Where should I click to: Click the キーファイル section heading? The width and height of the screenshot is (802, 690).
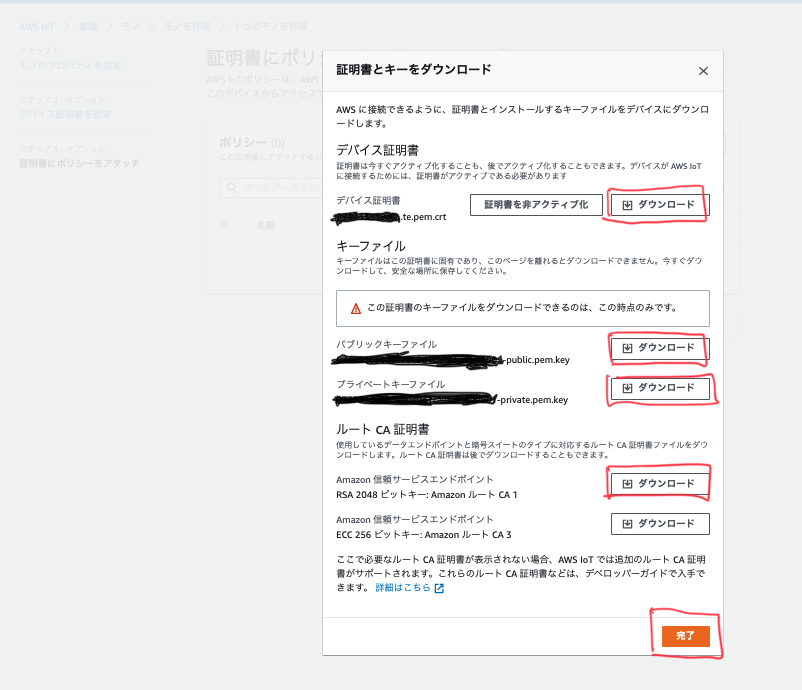pyautogui.click(x=370, y=246)
